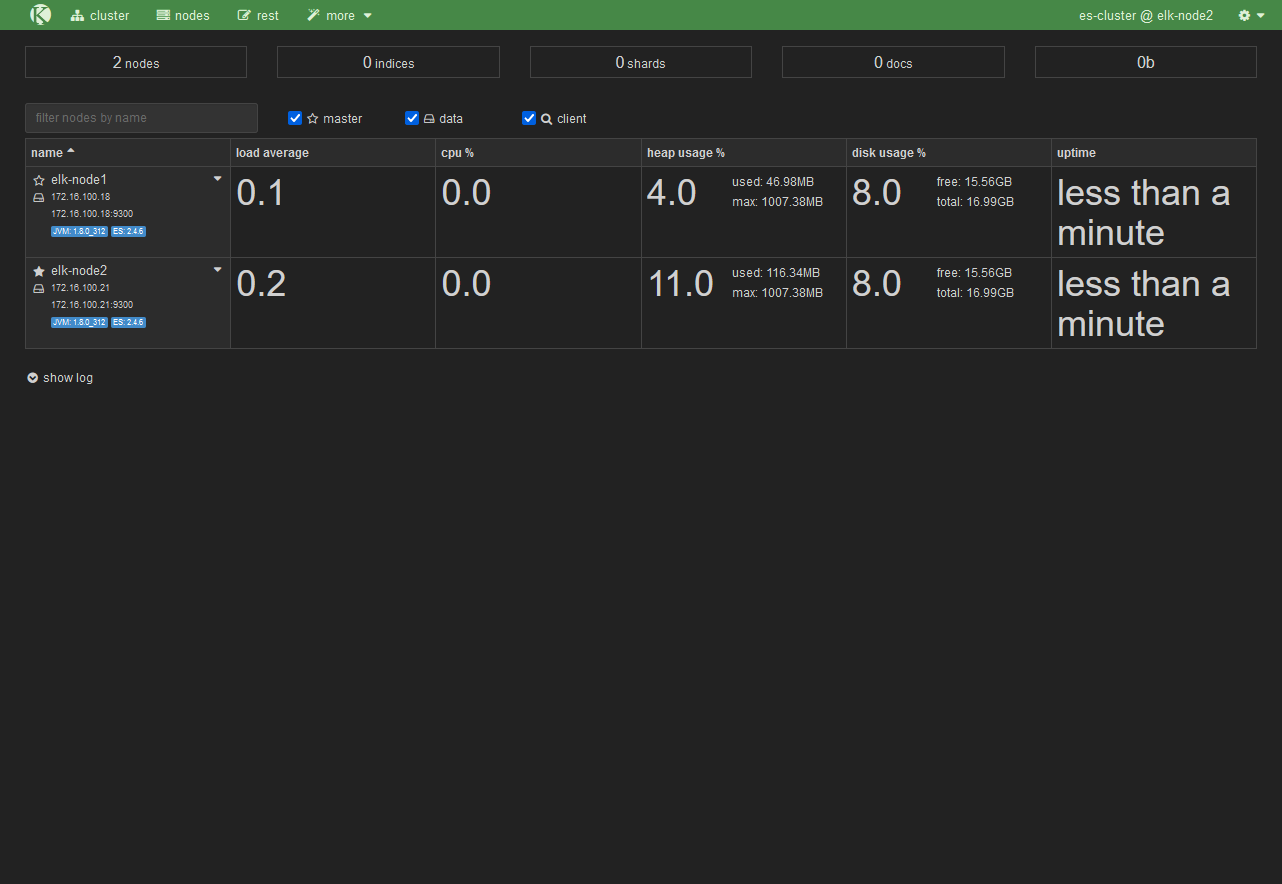
Task: Open the rest menu item
Action: [x=258, y=15]
